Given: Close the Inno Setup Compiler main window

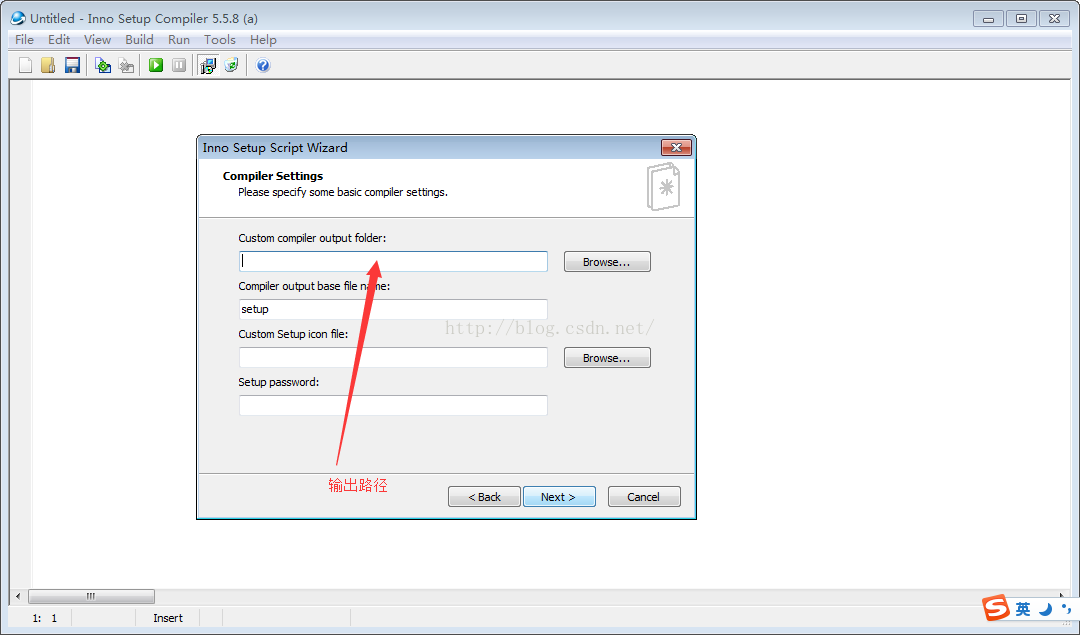Looking at the screenshot, I should [1055, 19].
